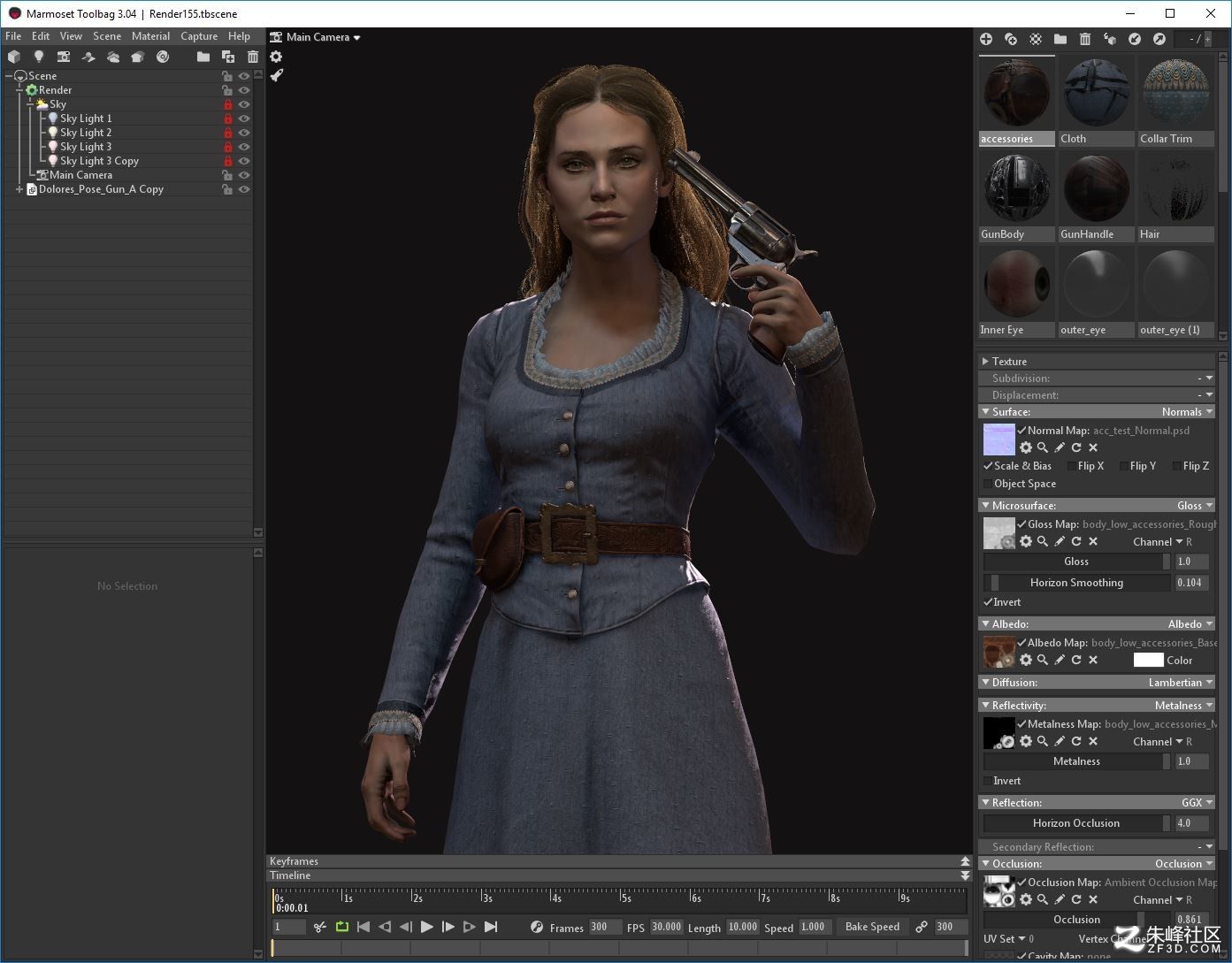Open the Capture menu
1232x963 pixels.
[x=199, y=36]
